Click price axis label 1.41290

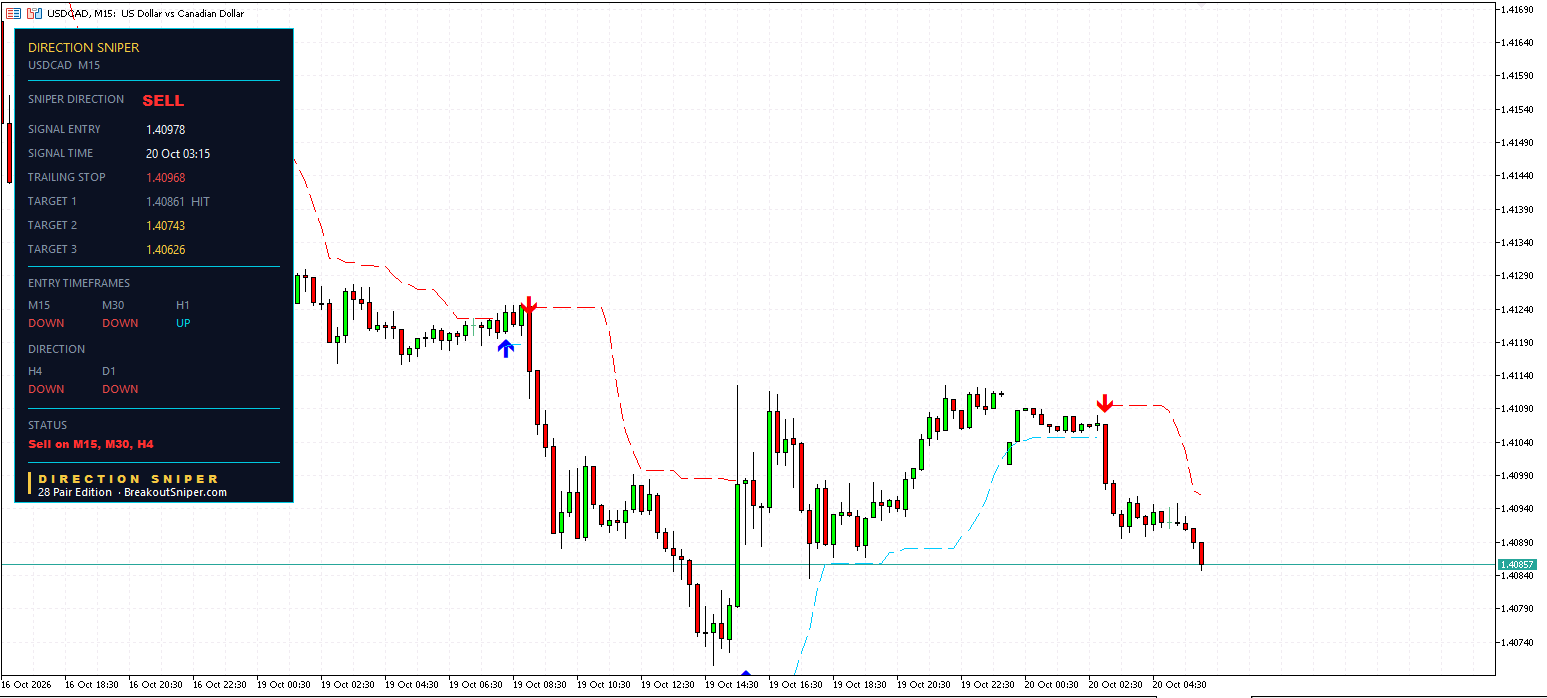coord(1517,276)
